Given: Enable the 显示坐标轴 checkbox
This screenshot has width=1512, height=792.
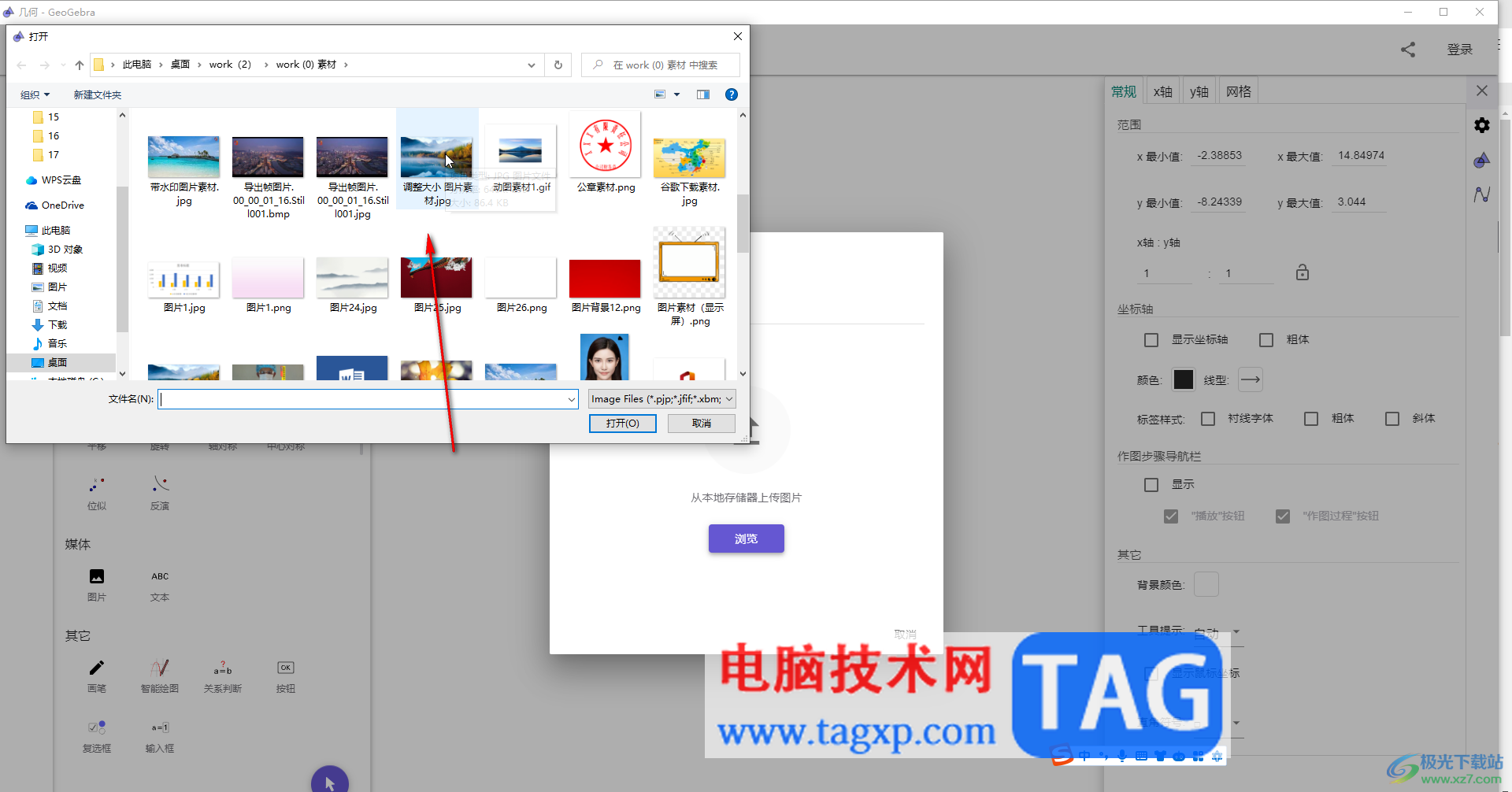Looking at the screenshot, I should point(1151,340).
